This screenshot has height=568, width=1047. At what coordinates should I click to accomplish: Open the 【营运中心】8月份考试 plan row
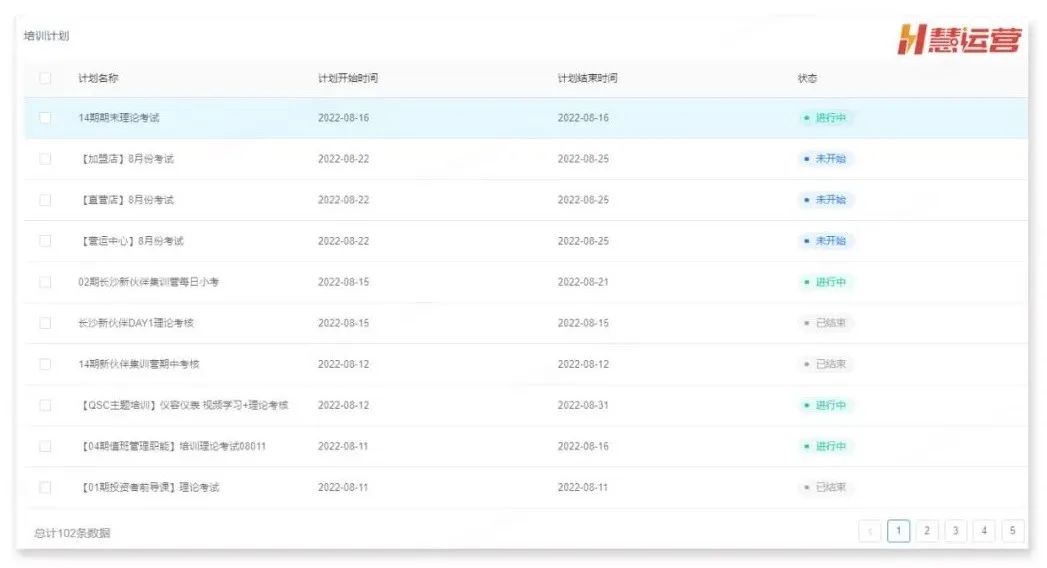pos(131,241)
